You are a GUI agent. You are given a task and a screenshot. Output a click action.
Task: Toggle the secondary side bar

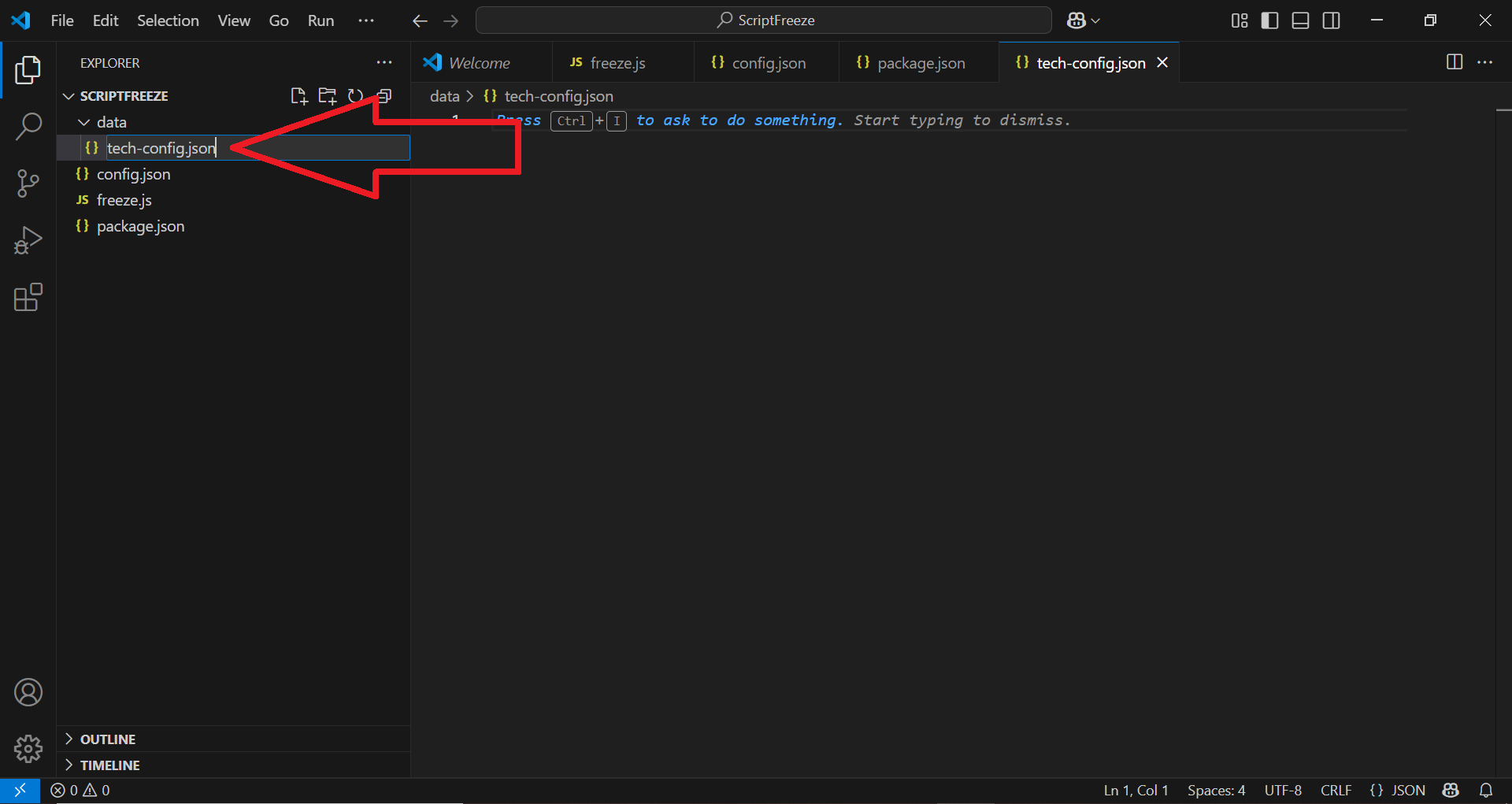[1331, 20]
